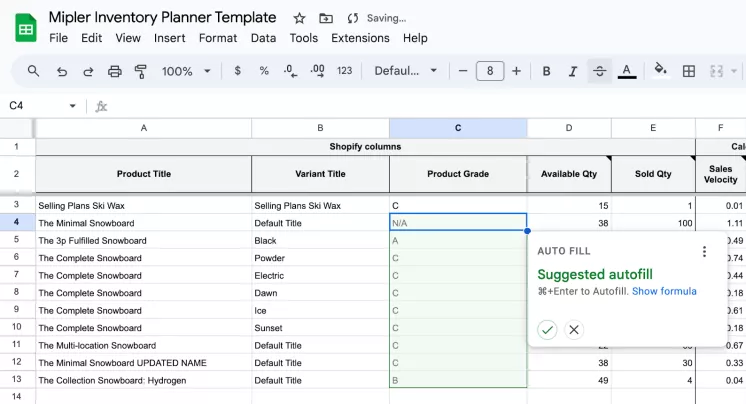Open the search menus magnifier
This screenshot has height=404, width=746.
point(33,71)
